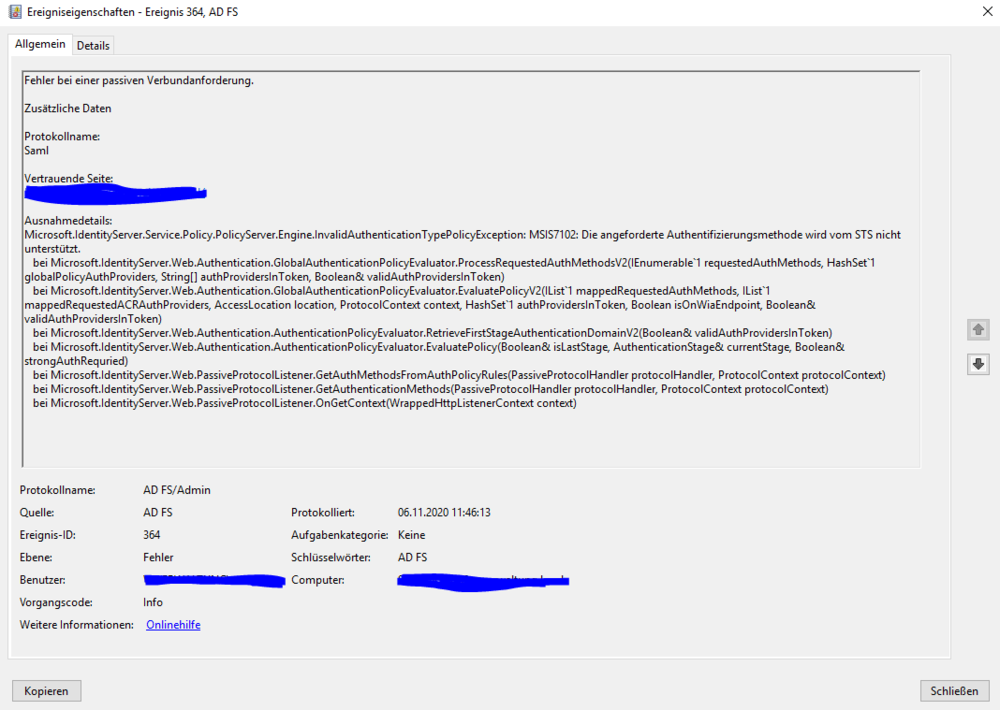Viewport: 1000px width, 710px height.
Task: Go to previous event with up arrow
Action: (x=978, y=329)
